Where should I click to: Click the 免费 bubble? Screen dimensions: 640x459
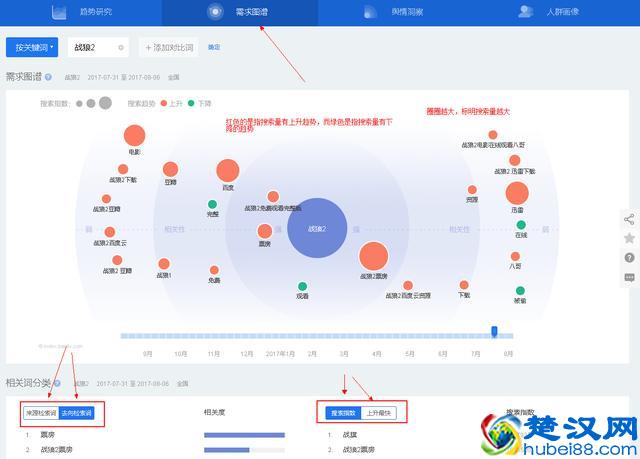(x=214, y=270)
